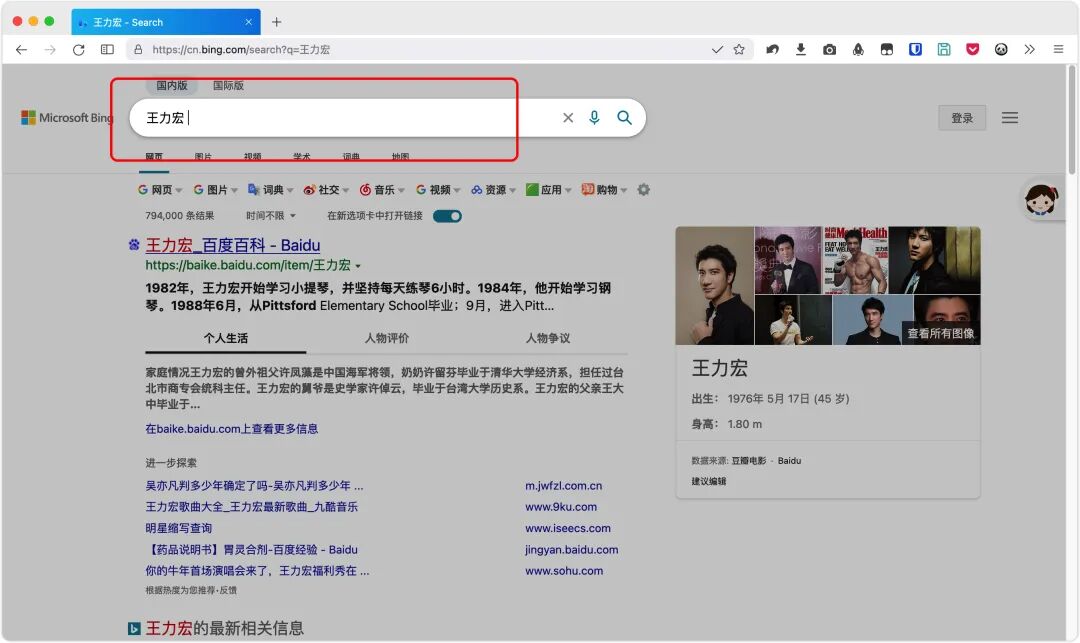Save page with the red Pocket icon
This screenshot has width=1080, height=643.
tap(973, 50)
